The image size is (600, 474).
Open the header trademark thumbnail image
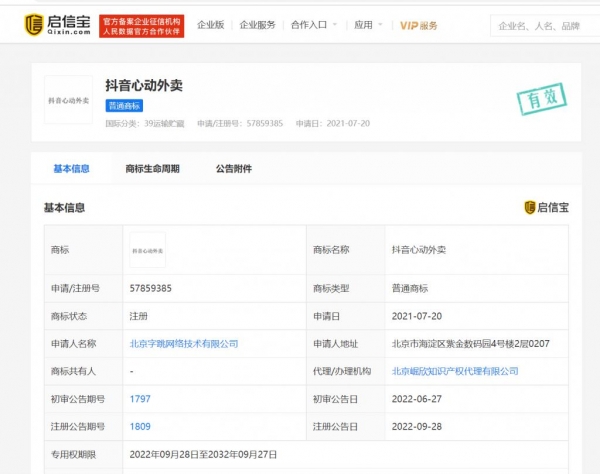pyautogui.click(x=68, y=100)
